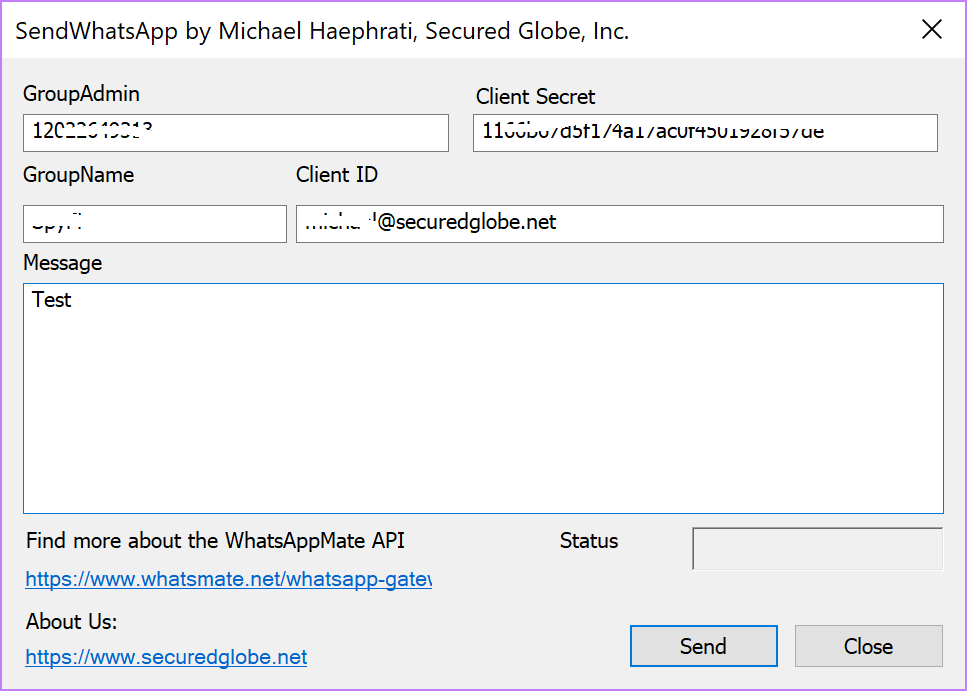The height and width of the screenshot is (691, 967).
Task: Focus the GroupName input field
Action: point(155,224)
